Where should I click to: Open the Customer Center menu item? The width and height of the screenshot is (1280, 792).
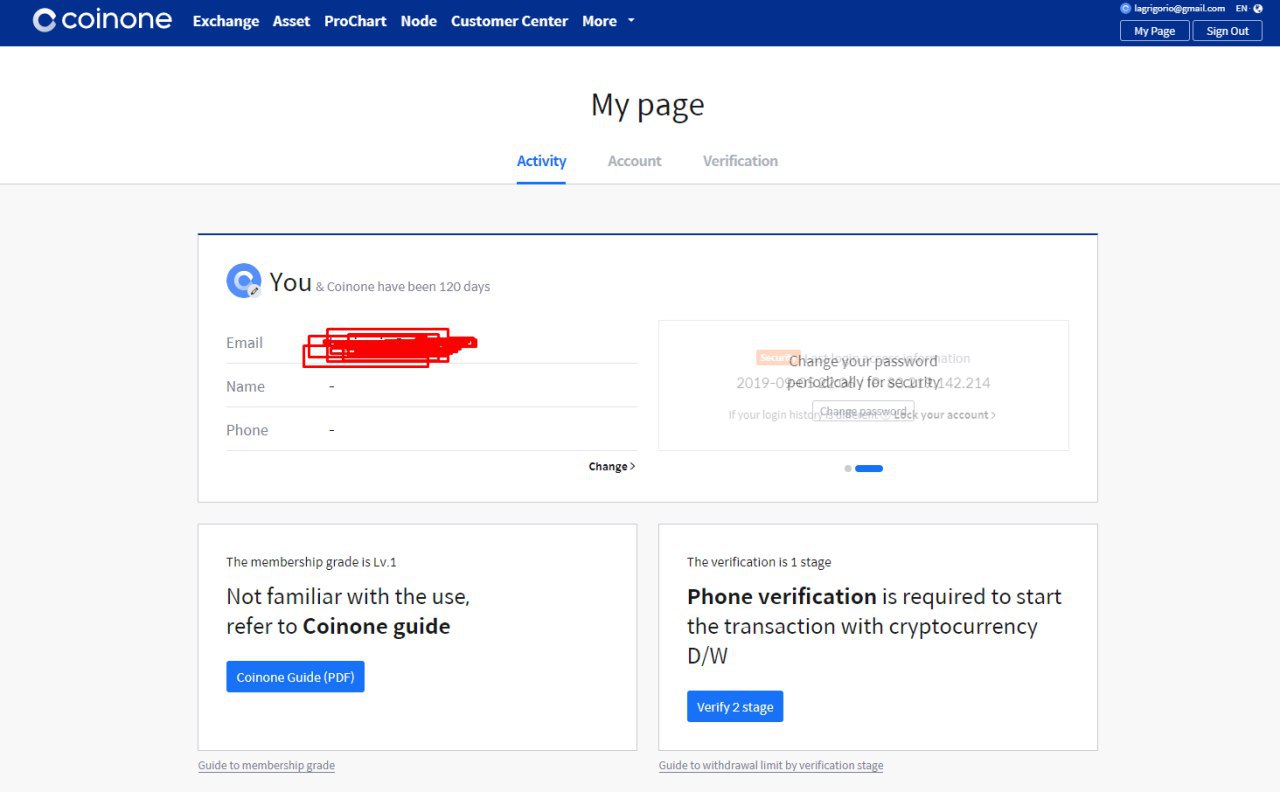point(509,21)
